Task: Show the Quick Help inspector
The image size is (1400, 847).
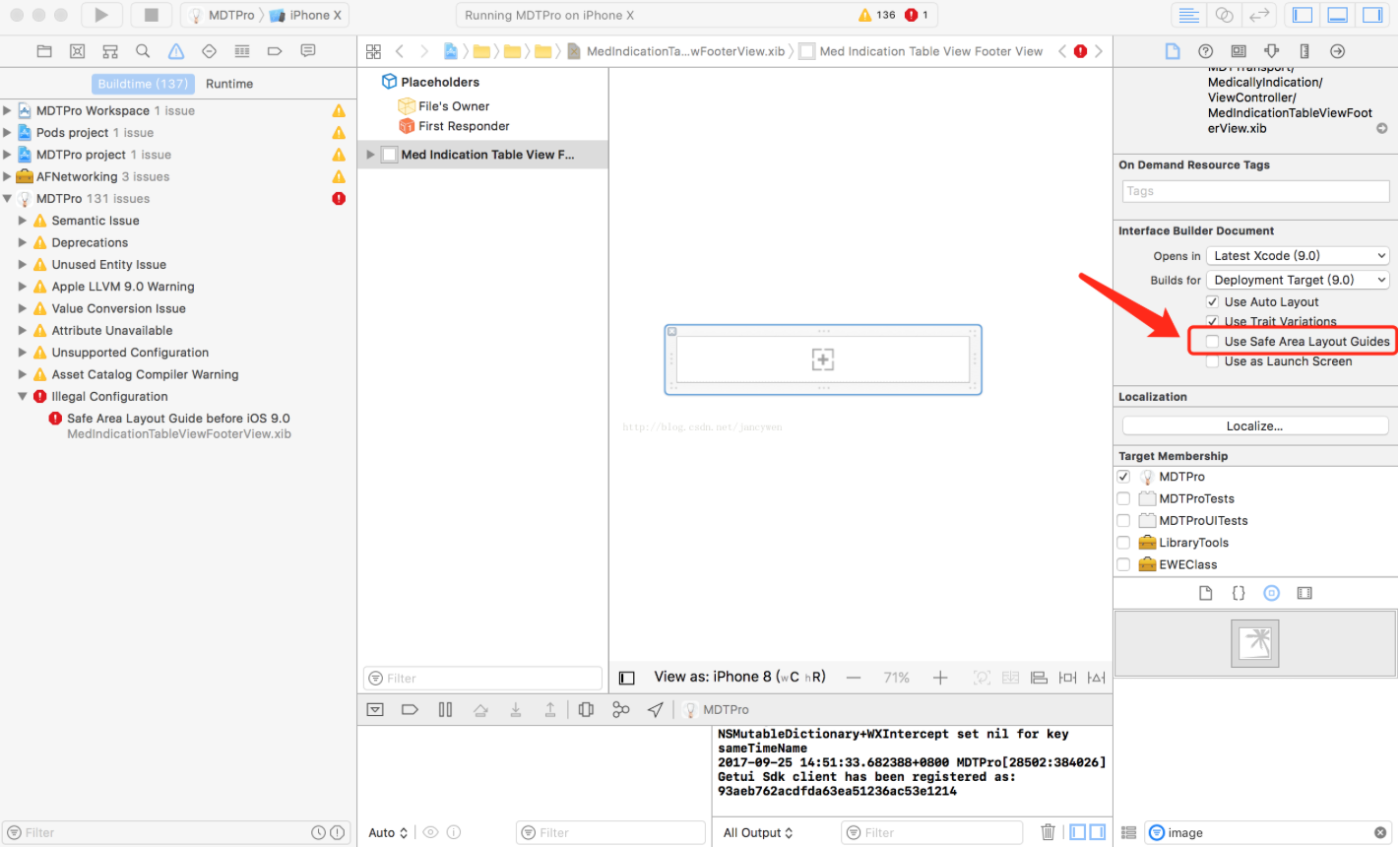Action: coord(1205,51)
